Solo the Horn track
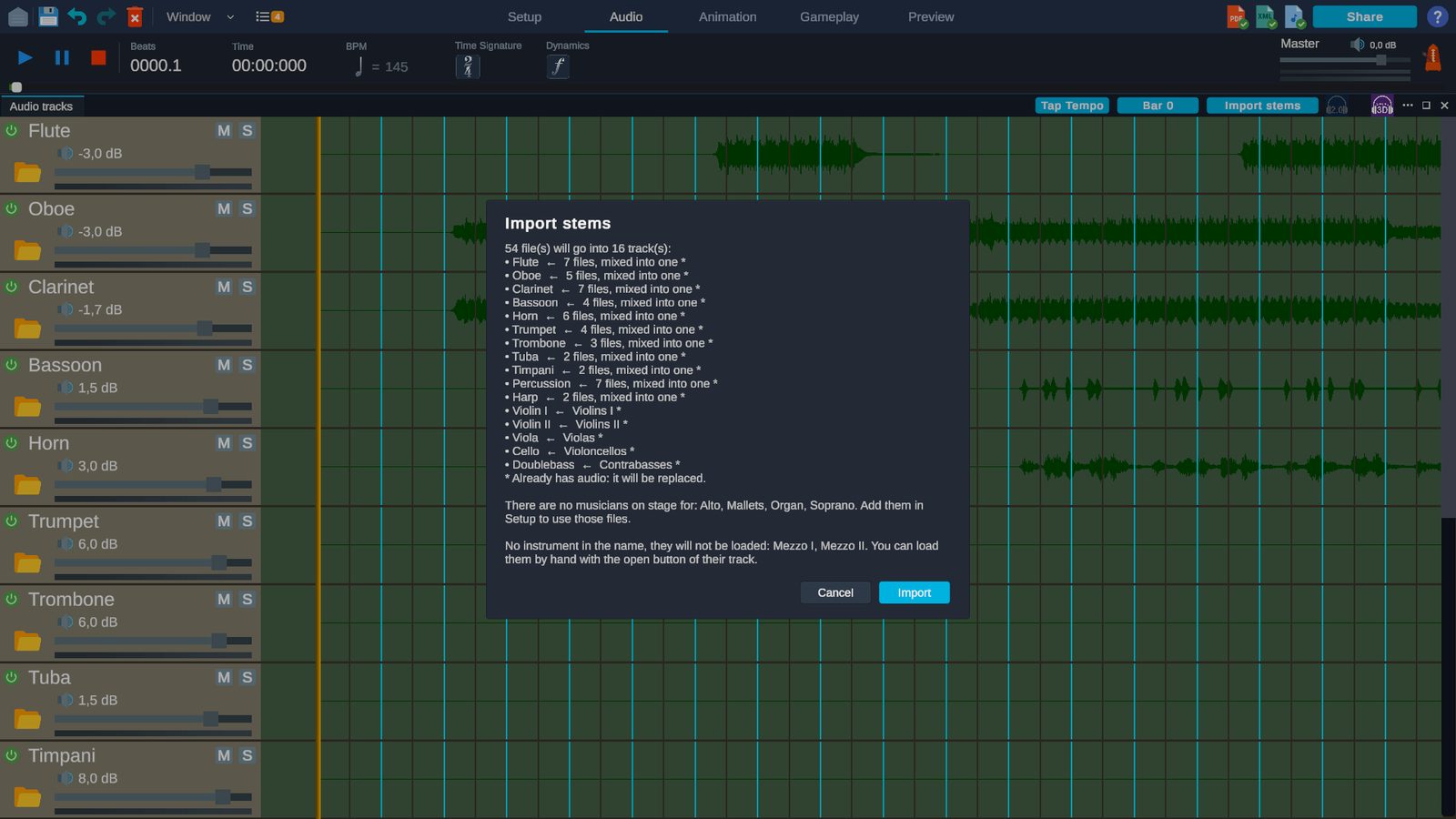The height and width of the screenshot is (819, 1456). pos(247,443)
